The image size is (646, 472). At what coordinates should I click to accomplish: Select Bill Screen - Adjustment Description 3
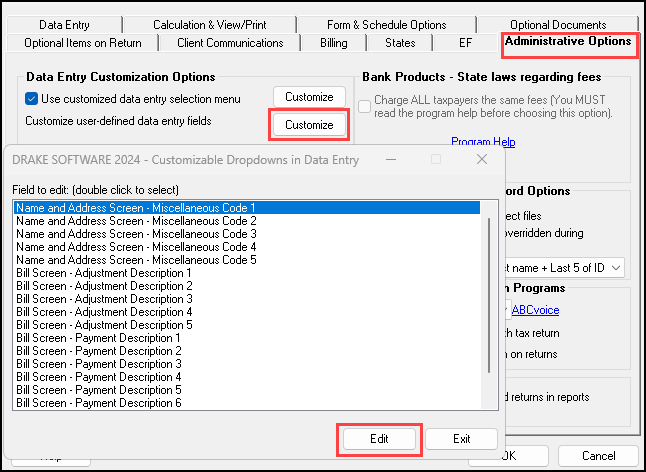tap(104, 299)
